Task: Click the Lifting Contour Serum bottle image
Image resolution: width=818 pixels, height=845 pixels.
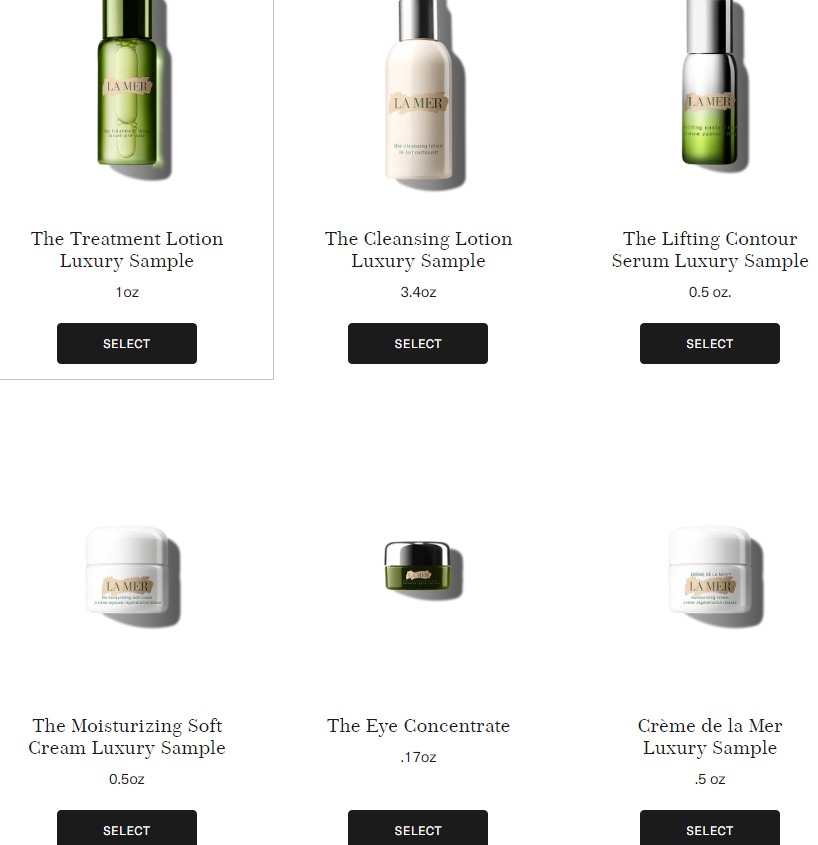Action: pos(712,86)
